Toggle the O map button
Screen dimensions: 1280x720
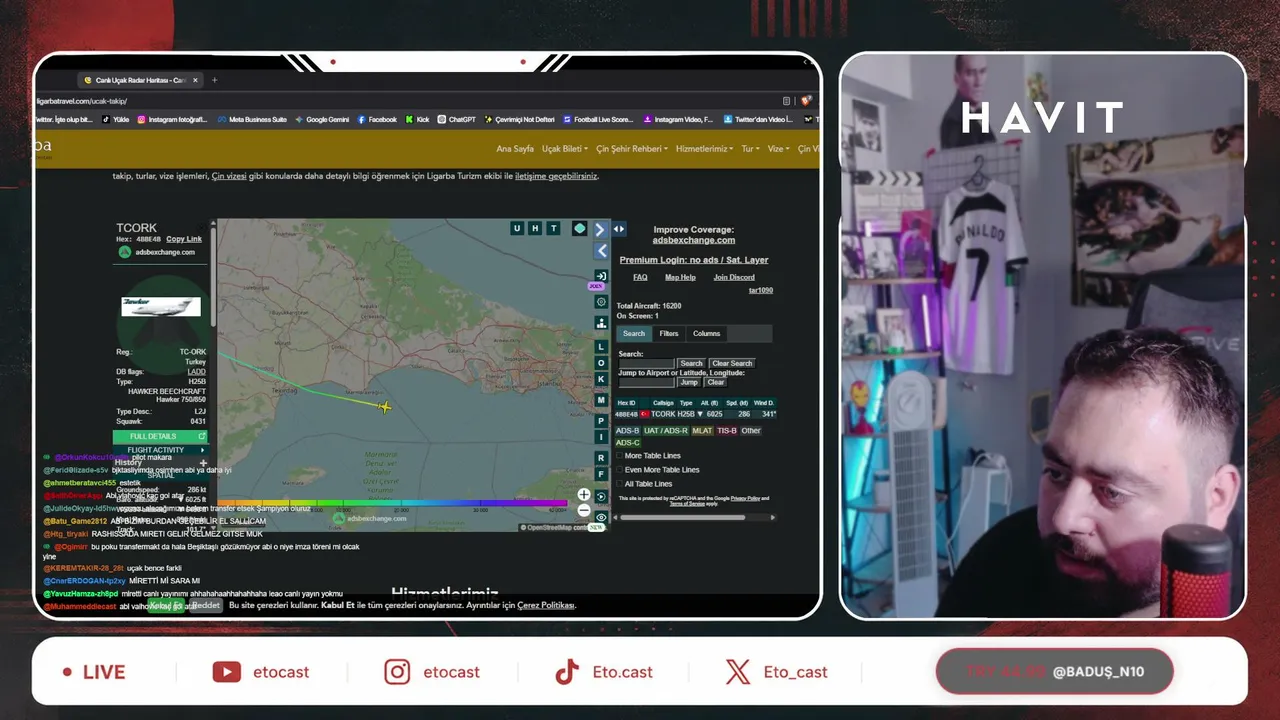pyautogui.click(x=601, y=363)
